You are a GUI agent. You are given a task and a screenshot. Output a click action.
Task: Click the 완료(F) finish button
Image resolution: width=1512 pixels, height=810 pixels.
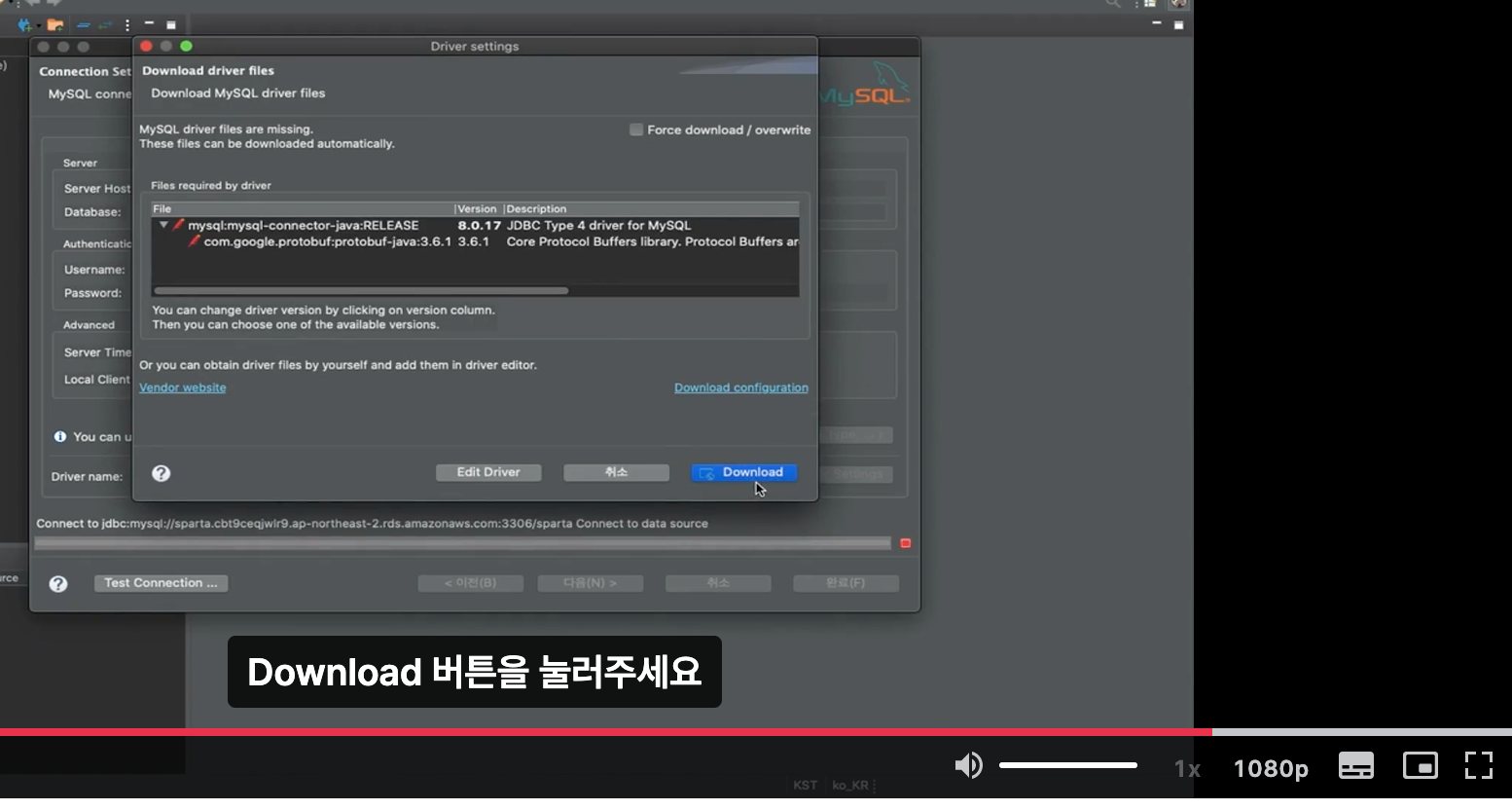coord(846,583)
